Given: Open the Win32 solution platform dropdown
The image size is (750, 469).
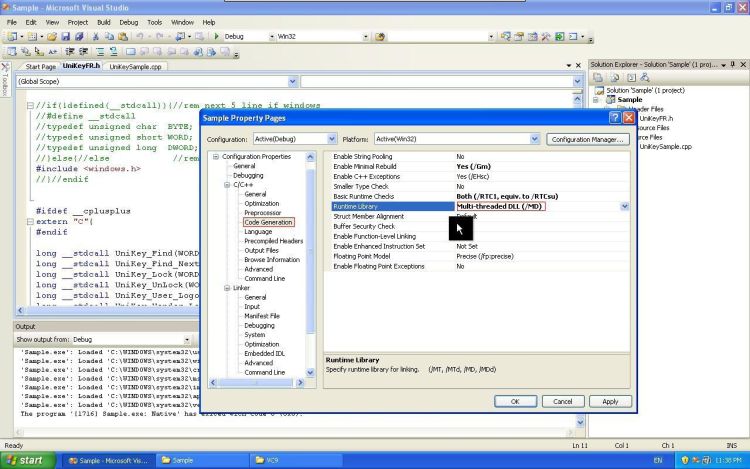Looking at the screenshot, I should [365, 36].
